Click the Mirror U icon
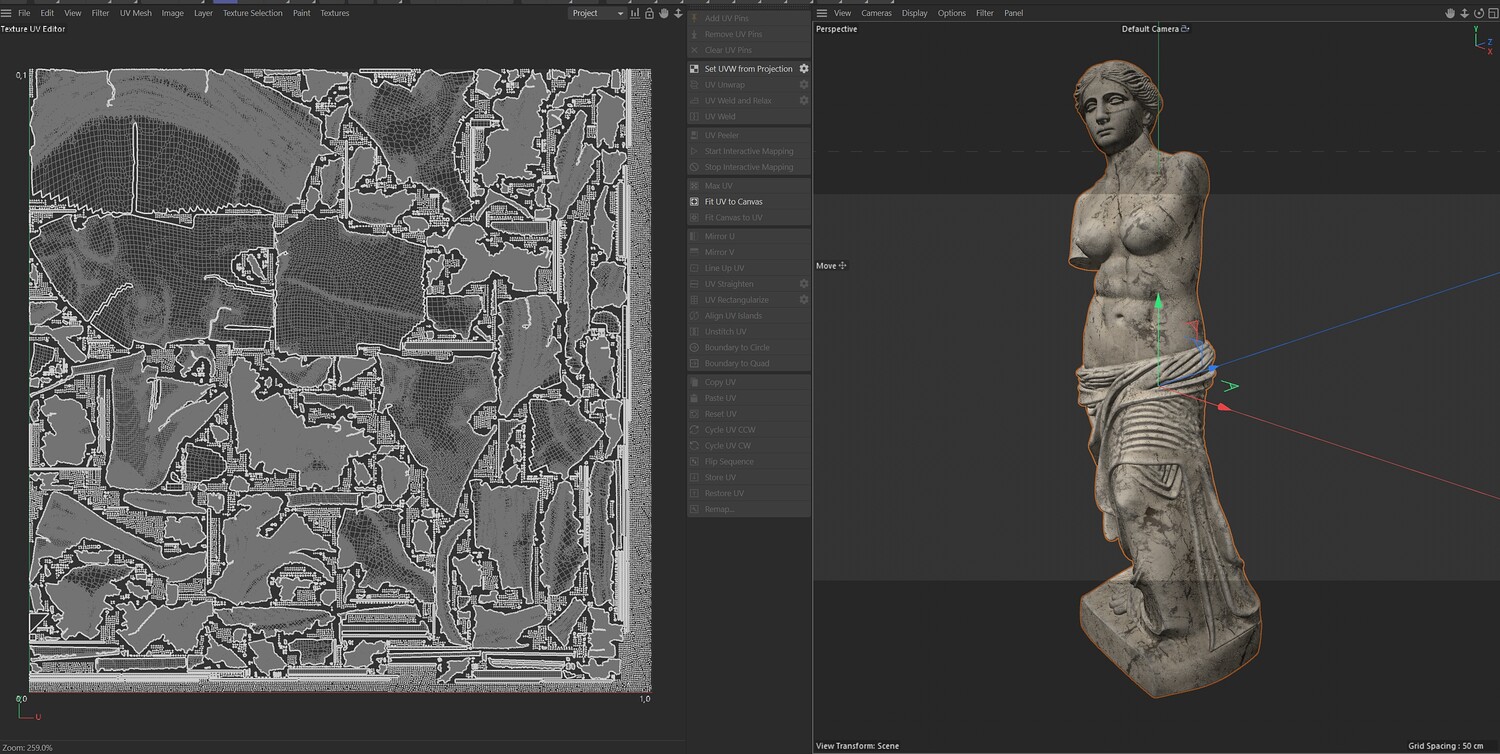This screenshot has height=754, width=1500. (x=695, y=236)
